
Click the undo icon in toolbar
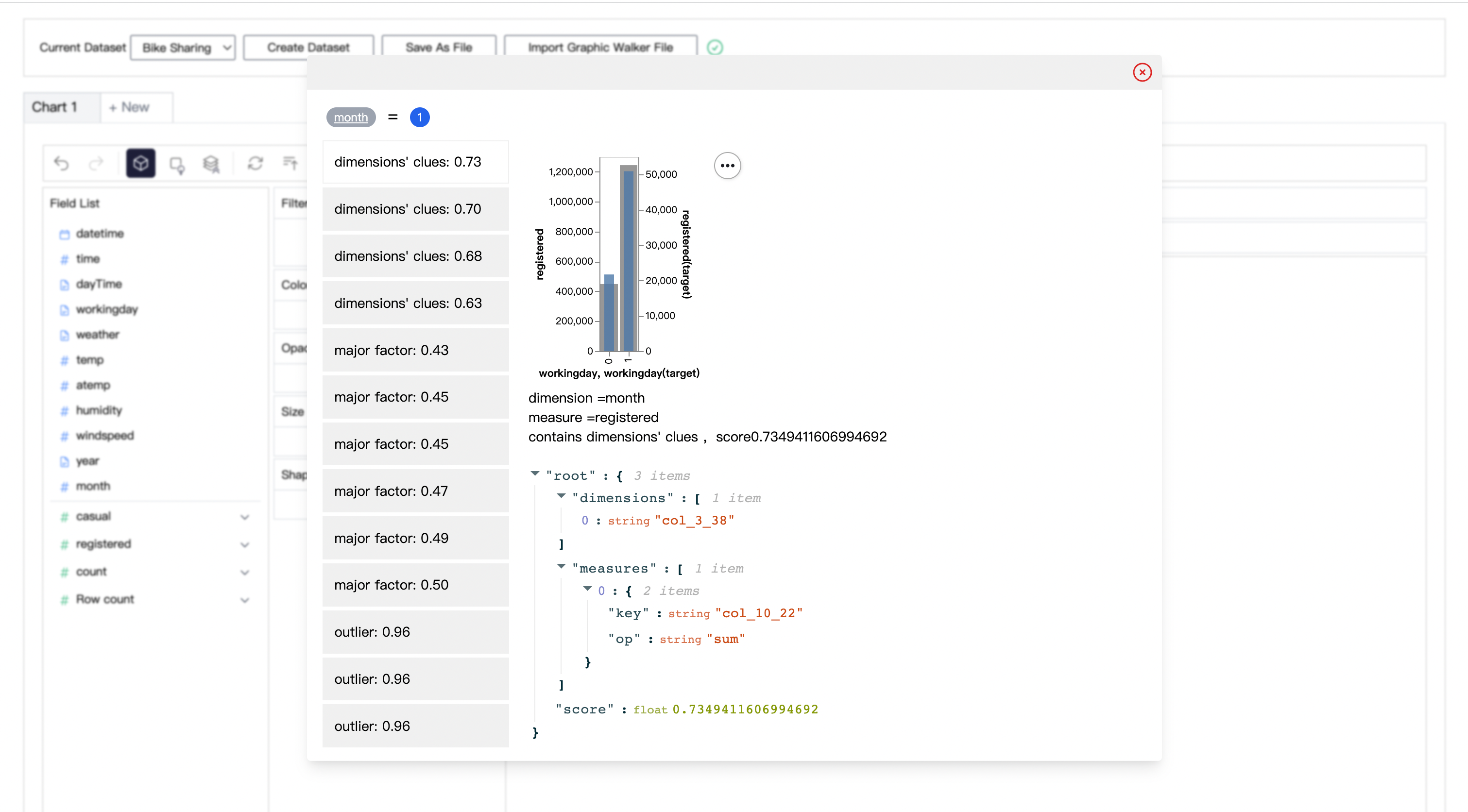62,163
